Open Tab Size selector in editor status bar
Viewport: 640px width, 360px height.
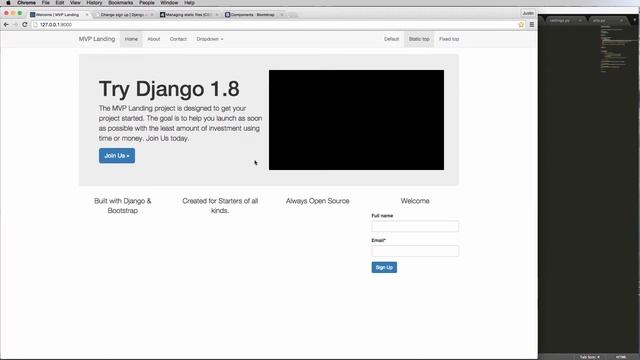590,357
